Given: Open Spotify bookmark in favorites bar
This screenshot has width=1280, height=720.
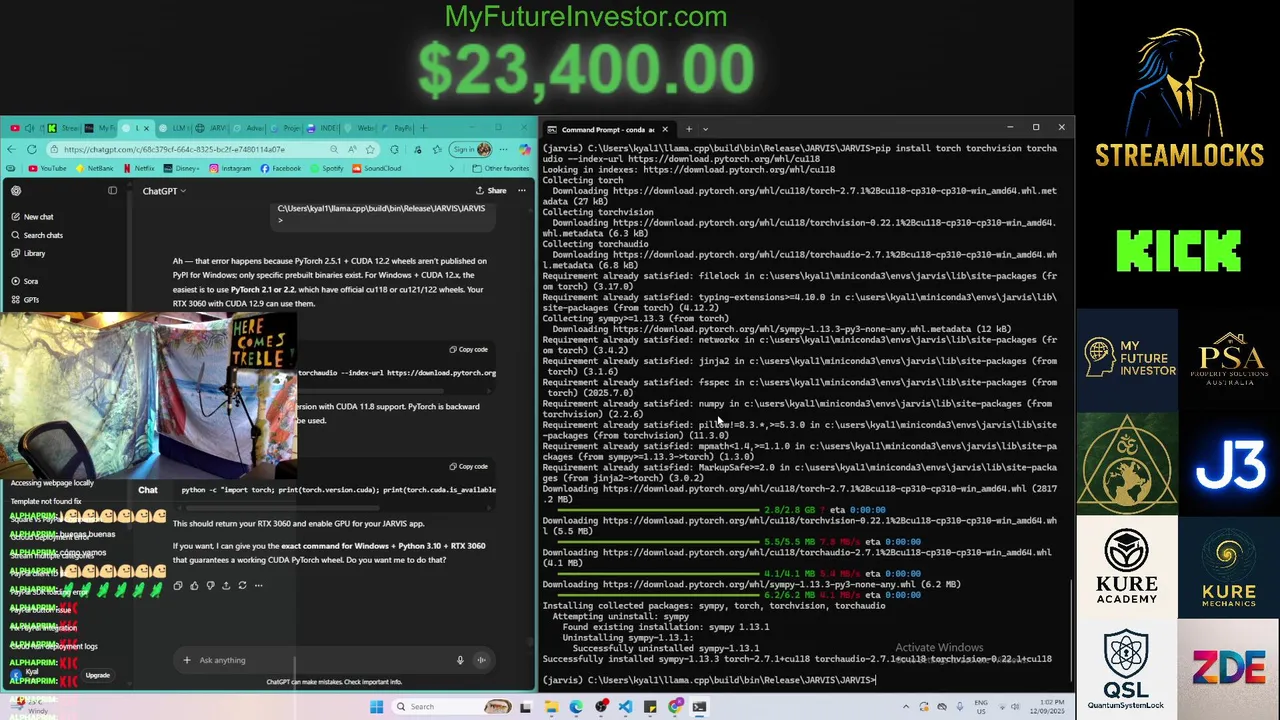Looking at the screenshot, I should click(x=327, y=168).
